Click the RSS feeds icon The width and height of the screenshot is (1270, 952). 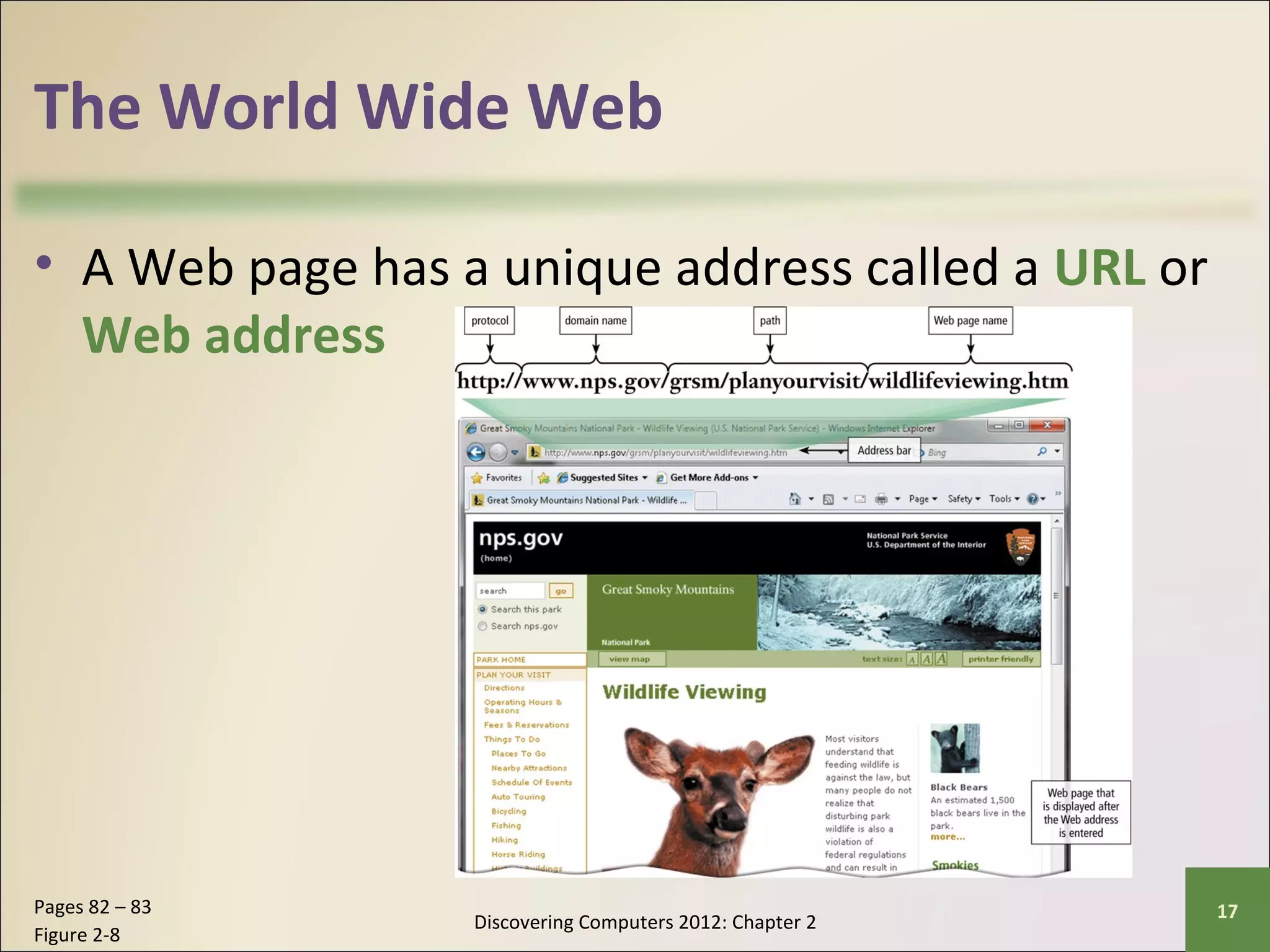(x=828, y=500)
